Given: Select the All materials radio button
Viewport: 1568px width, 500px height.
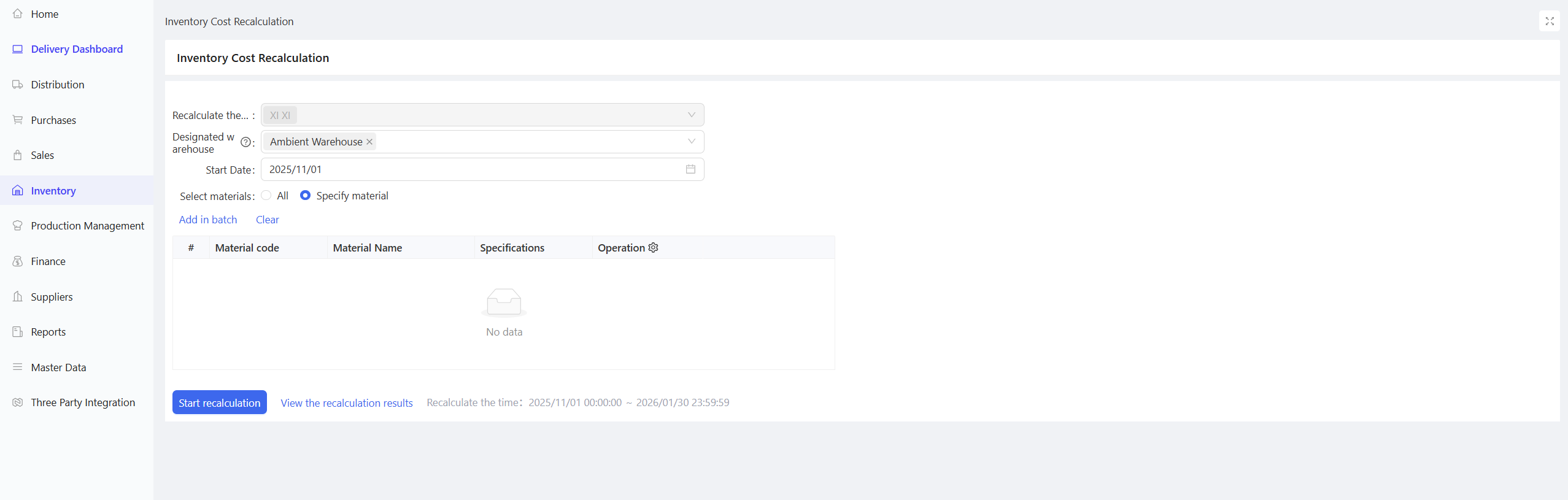Looking at the screenshot, I should click(266, 196).
